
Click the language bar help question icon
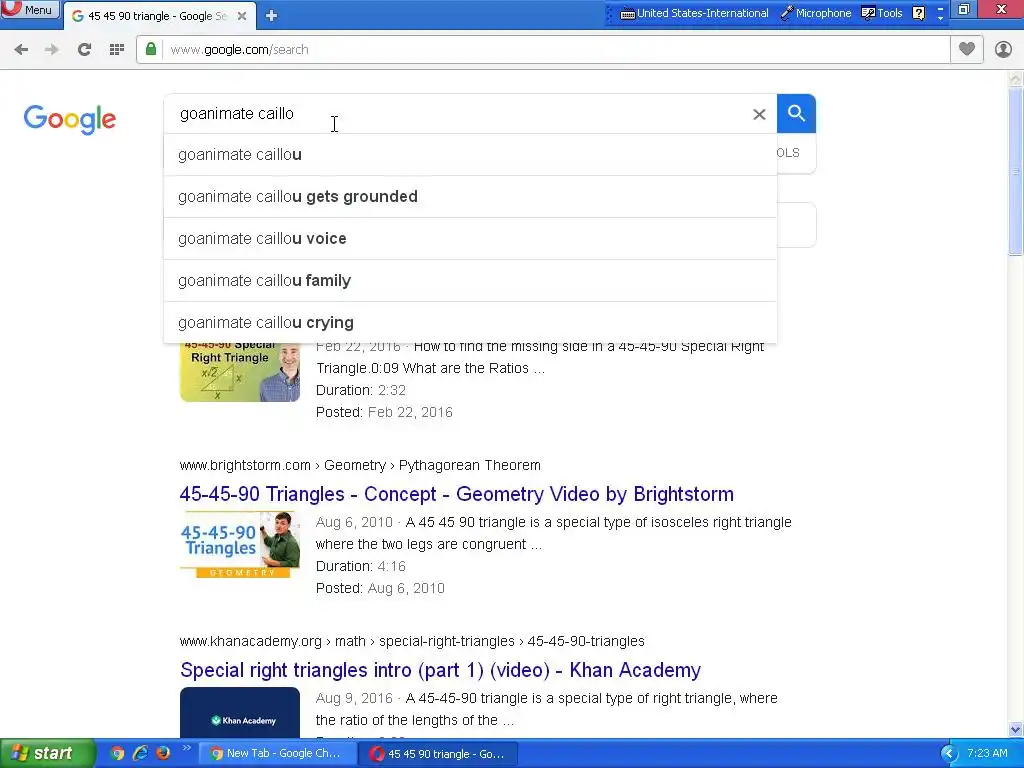click(918, 13)
